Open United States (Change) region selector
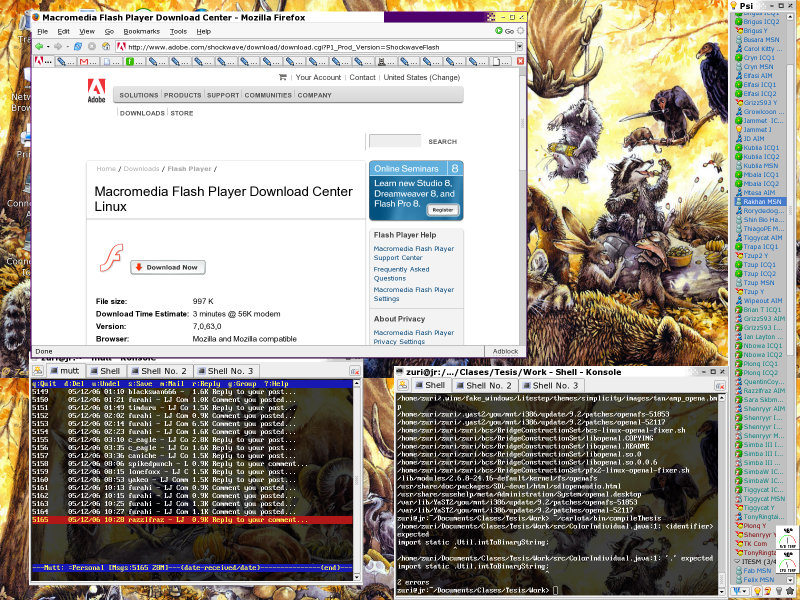This screenshot has height=600, width=800. point(422,77)
